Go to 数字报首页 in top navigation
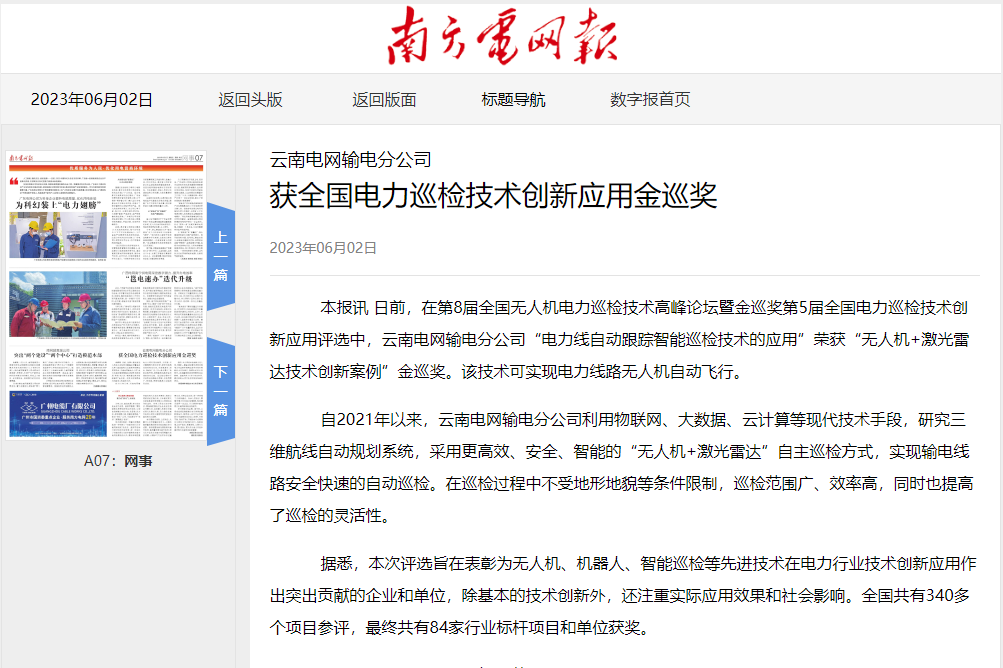This screenshot has width=1003, height=668. pyautogui.click(x=650, y=100)
